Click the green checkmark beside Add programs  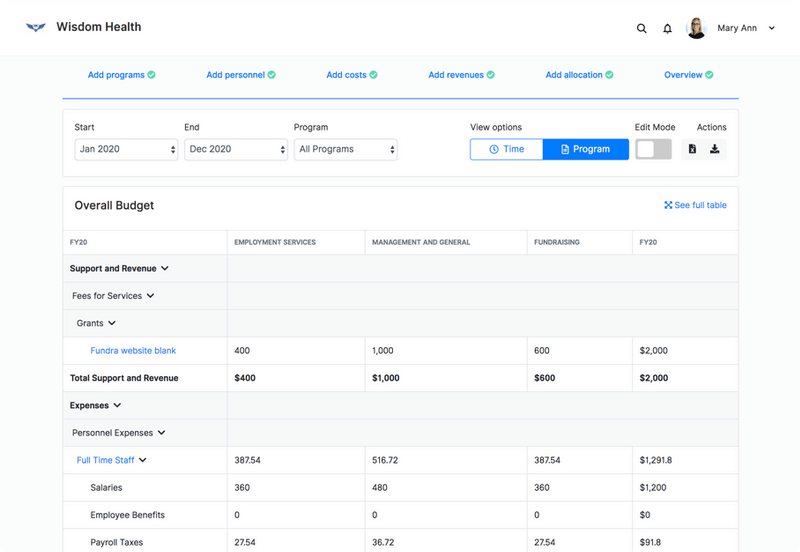[x=152, y=75]
